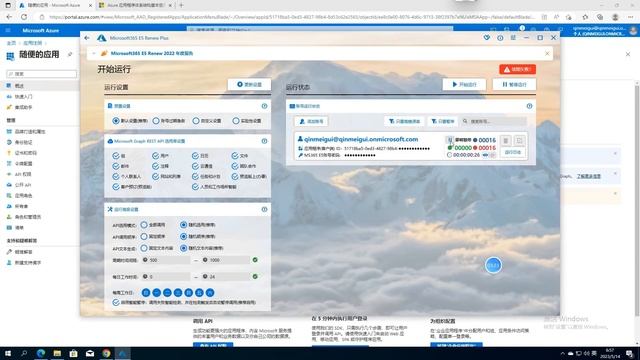Screen dimensions: 640x360
Task: Select the 实验性设置 experimental preset radio
Action: click(x=236, y=121)
